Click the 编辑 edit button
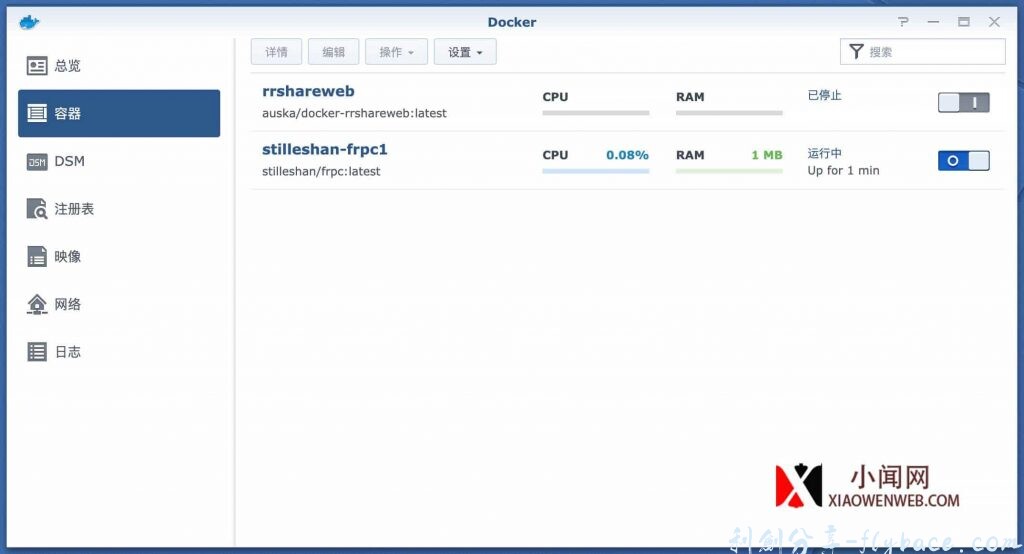Image resolution: width=1024 pixels, height=554 pixels. [x=333, y=52]
